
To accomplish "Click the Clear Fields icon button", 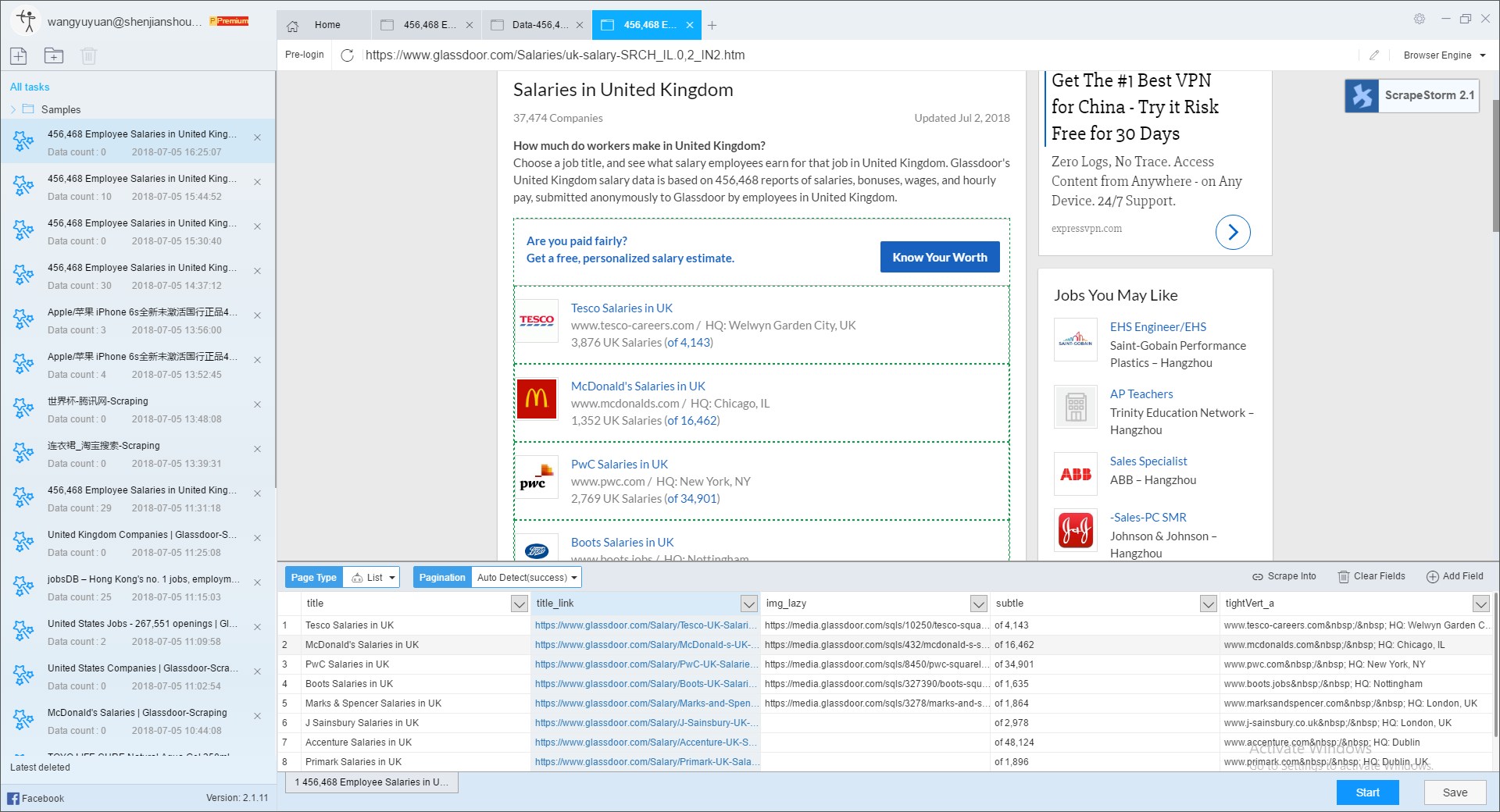I will [x=1371, y=576].
